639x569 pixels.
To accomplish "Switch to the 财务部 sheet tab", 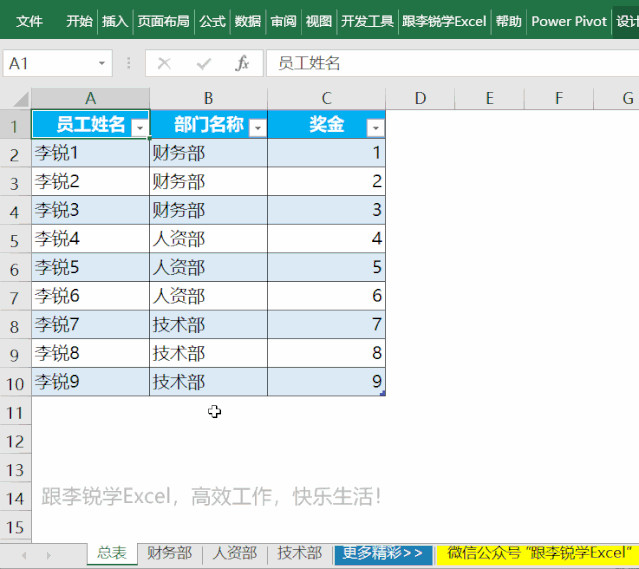I will (170, 554).
